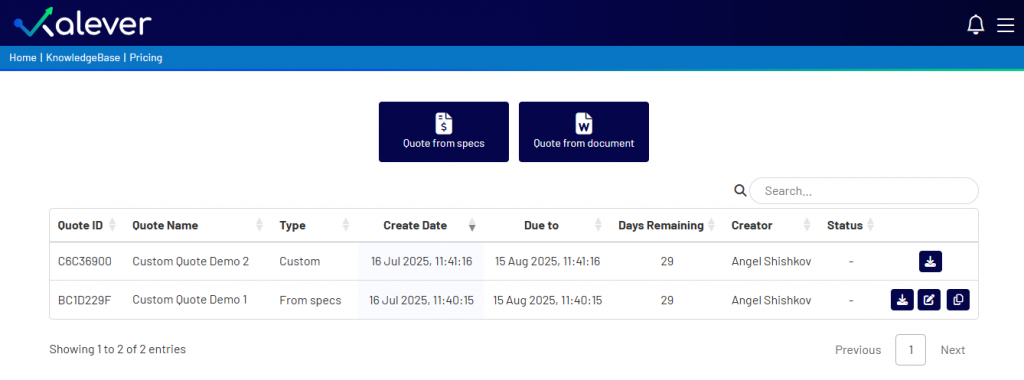Focus the Search input field
1024x380 pixels.
(x=863, y=191)
